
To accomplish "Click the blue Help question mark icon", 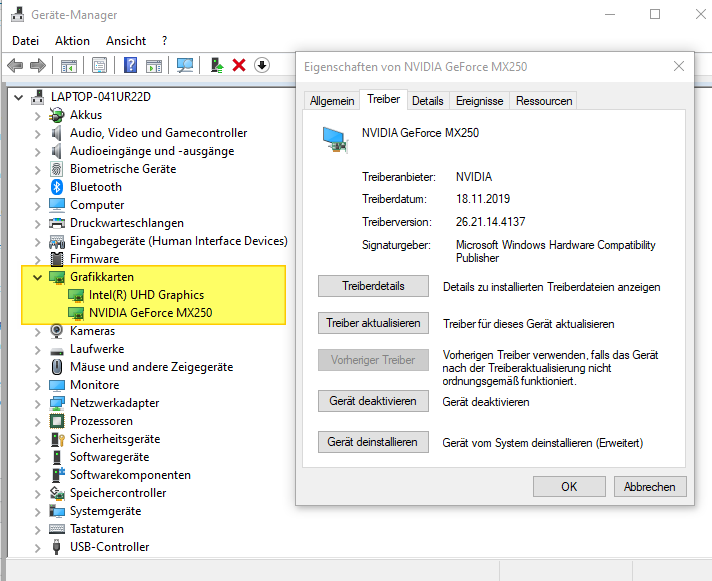I will 130,65.
